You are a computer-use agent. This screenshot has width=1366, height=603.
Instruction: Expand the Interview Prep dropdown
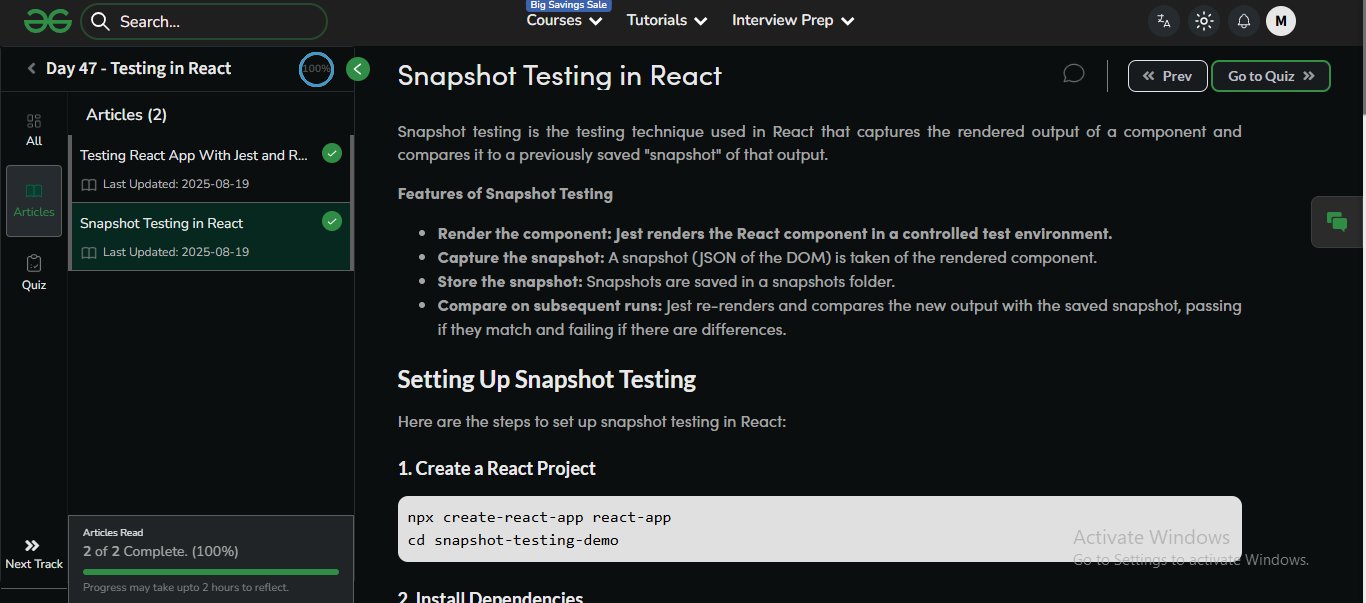(793, 21)
